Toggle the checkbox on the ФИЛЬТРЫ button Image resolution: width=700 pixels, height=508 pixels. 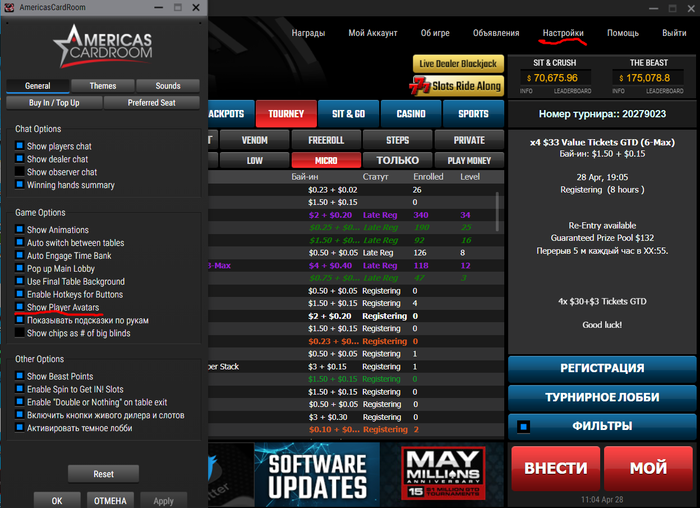(524, 427)
